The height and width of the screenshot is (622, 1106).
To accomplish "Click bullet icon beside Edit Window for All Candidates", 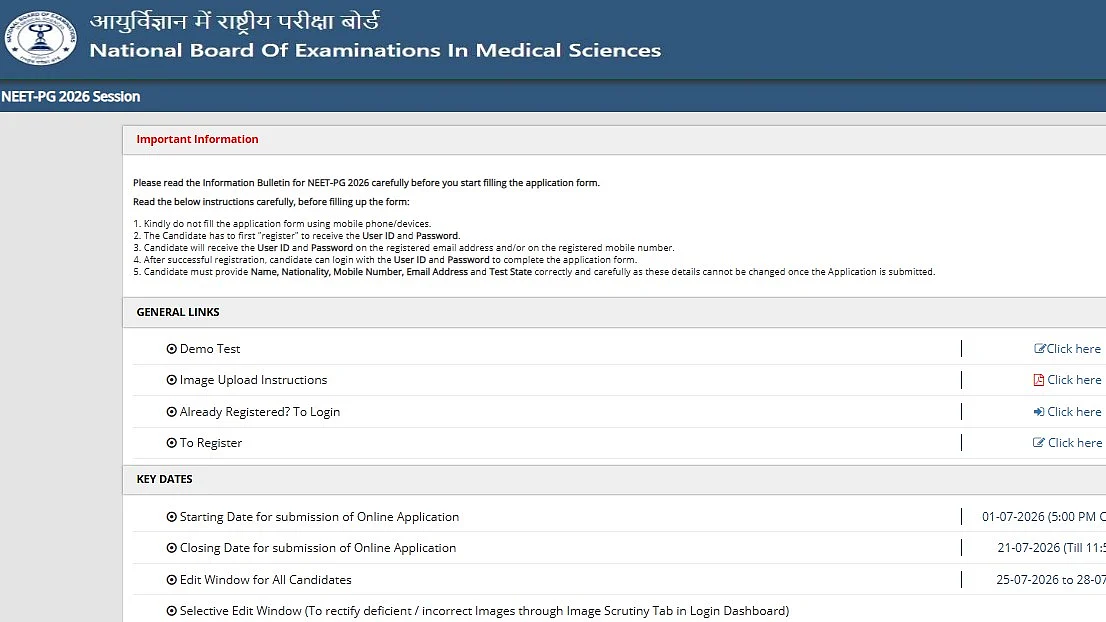I will [x=171, y=580].
